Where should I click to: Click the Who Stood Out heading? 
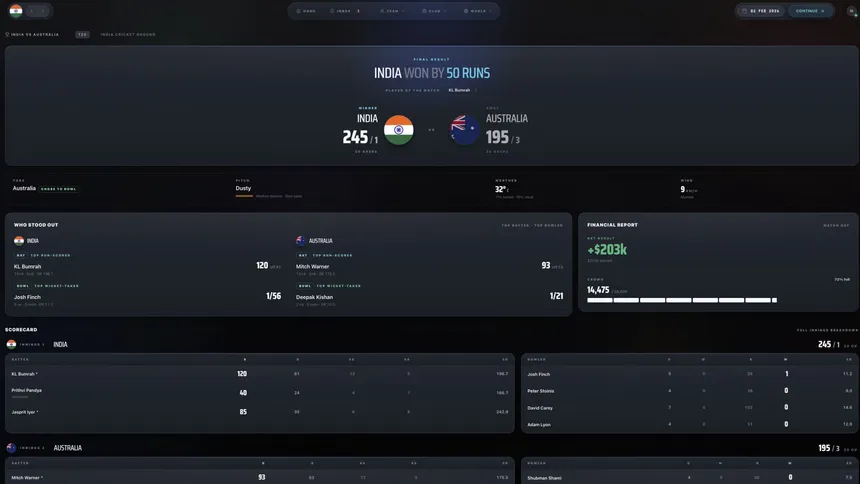coord(36,225)
